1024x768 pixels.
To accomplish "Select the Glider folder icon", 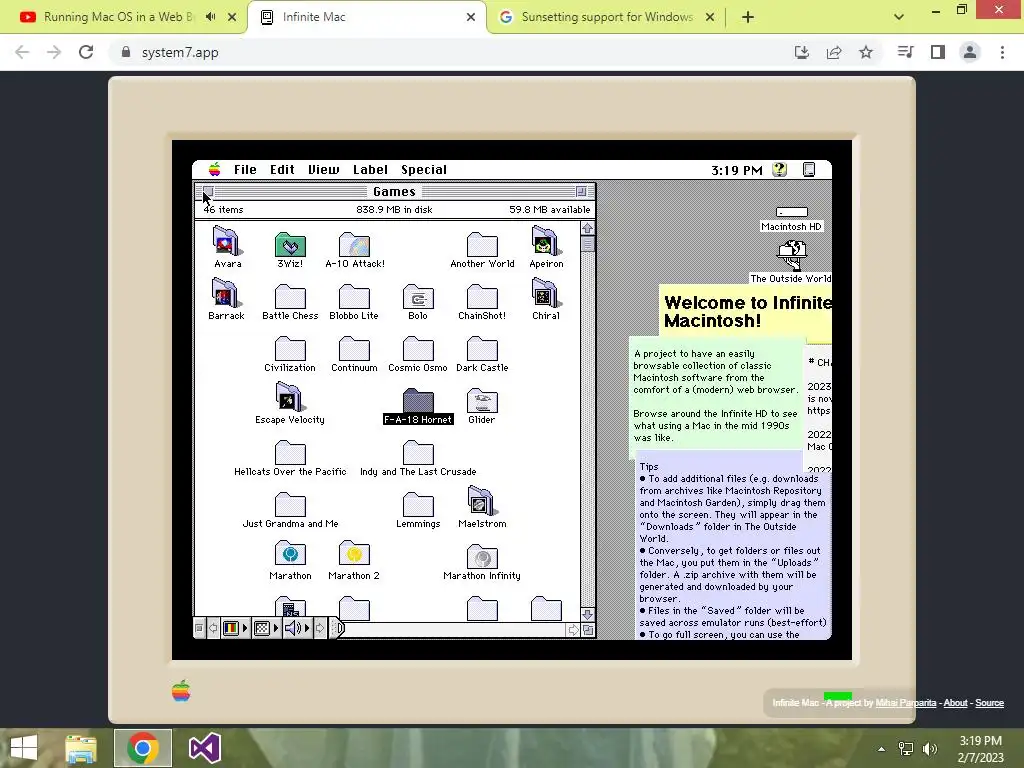I will pyautogui.click(x=482, y=402).
